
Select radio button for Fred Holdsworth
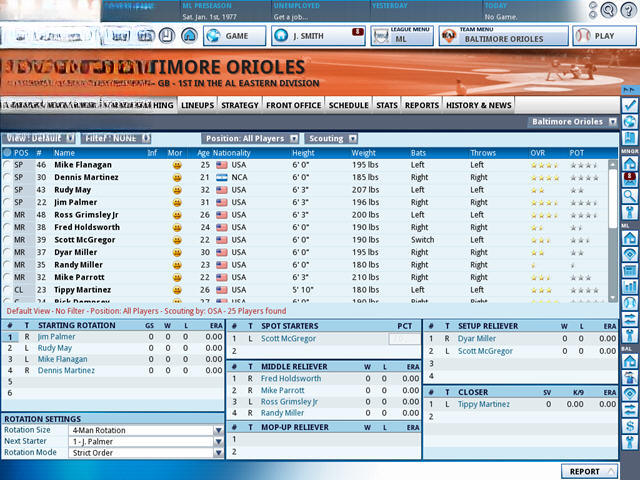7,227
